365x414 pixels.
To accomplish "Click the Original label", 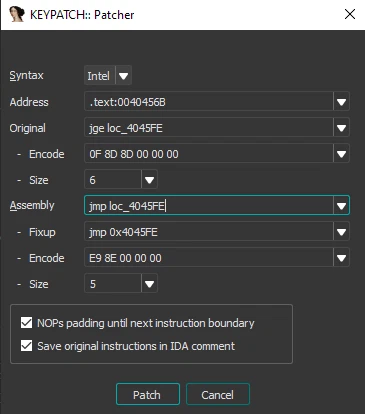I will 27,128.
